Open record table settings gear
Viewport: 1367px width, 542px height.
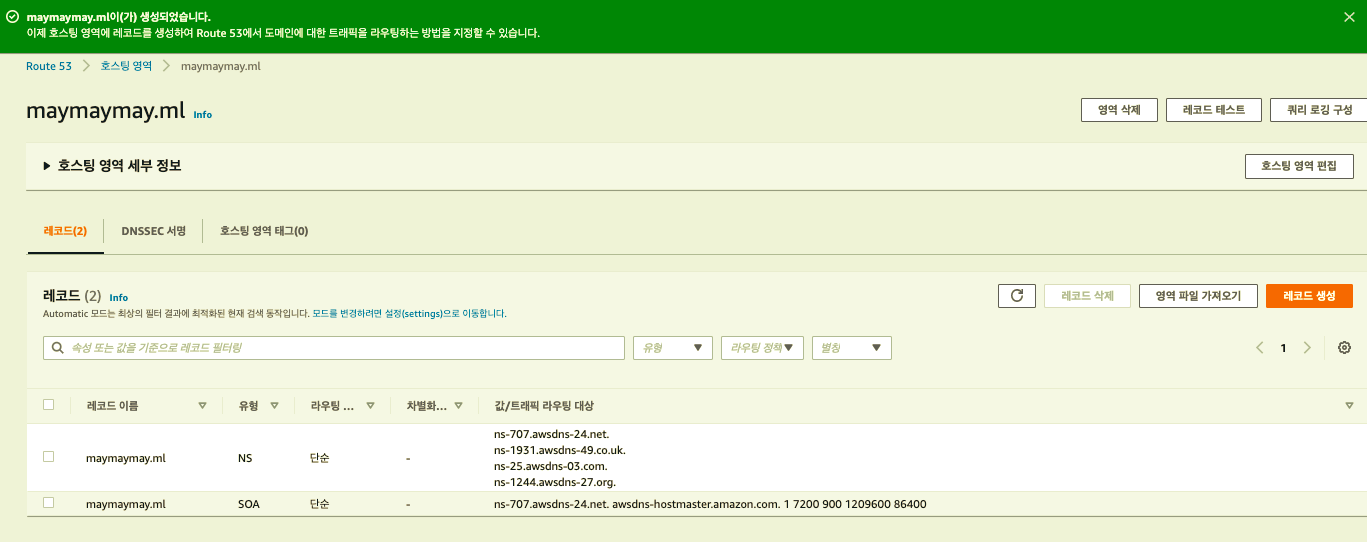(x=1344, y=348)
